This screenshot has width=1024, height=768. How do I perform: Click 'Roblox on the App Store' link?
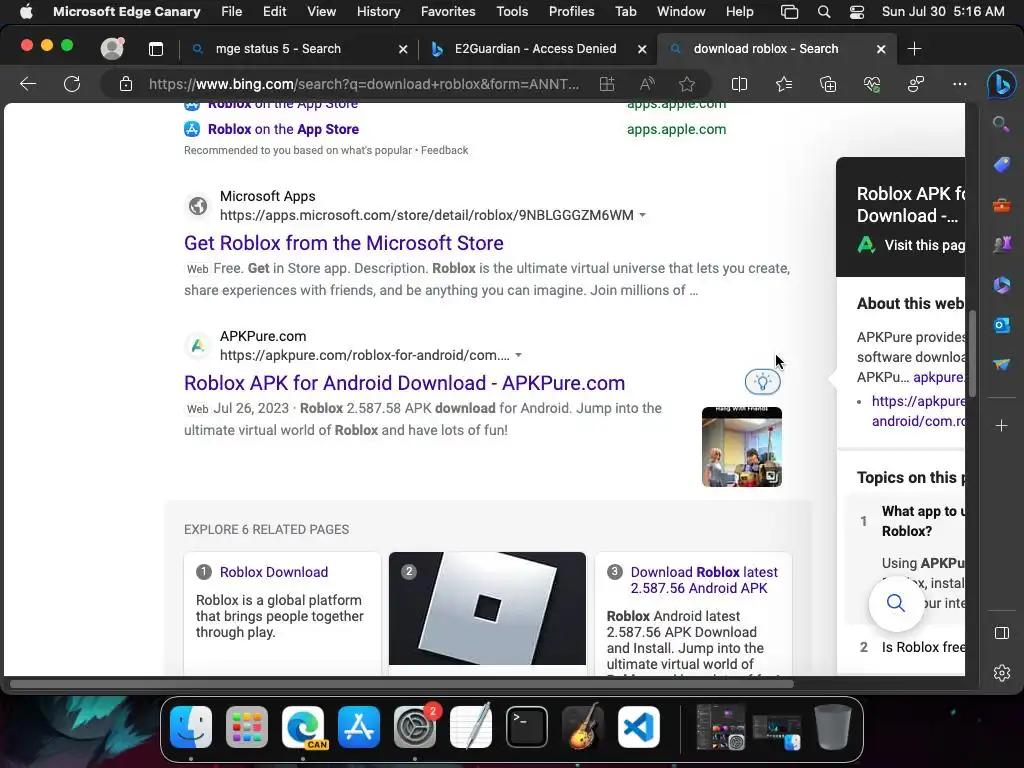[283, 129]
